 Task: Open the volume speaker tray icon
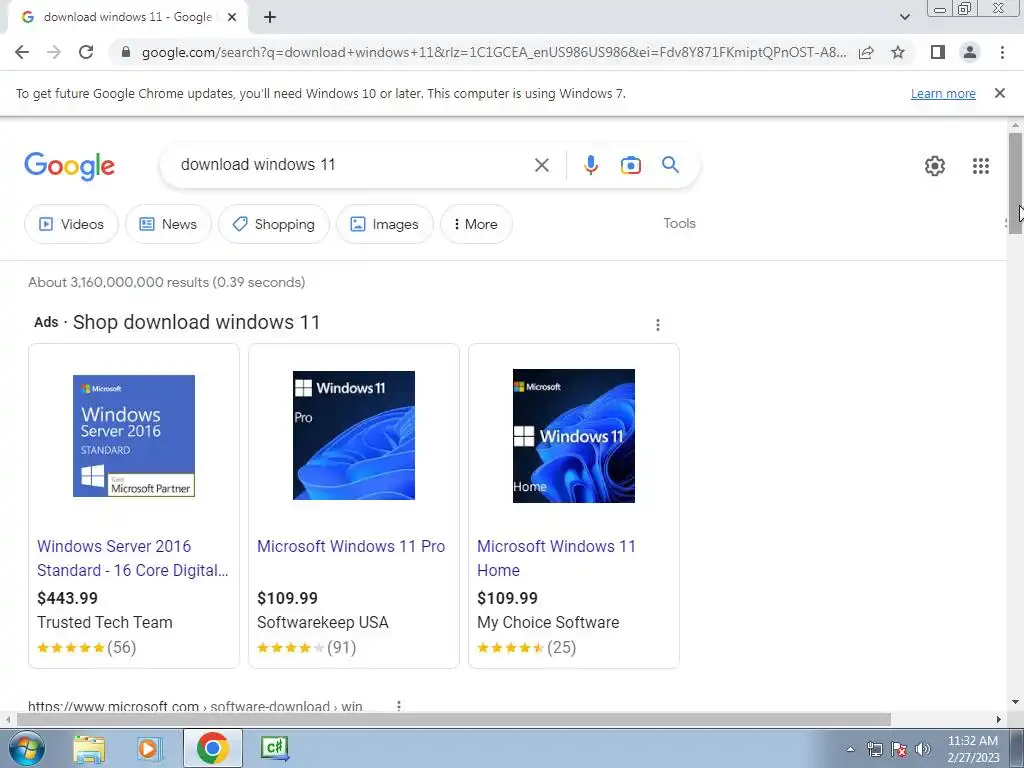coord(923,749)
